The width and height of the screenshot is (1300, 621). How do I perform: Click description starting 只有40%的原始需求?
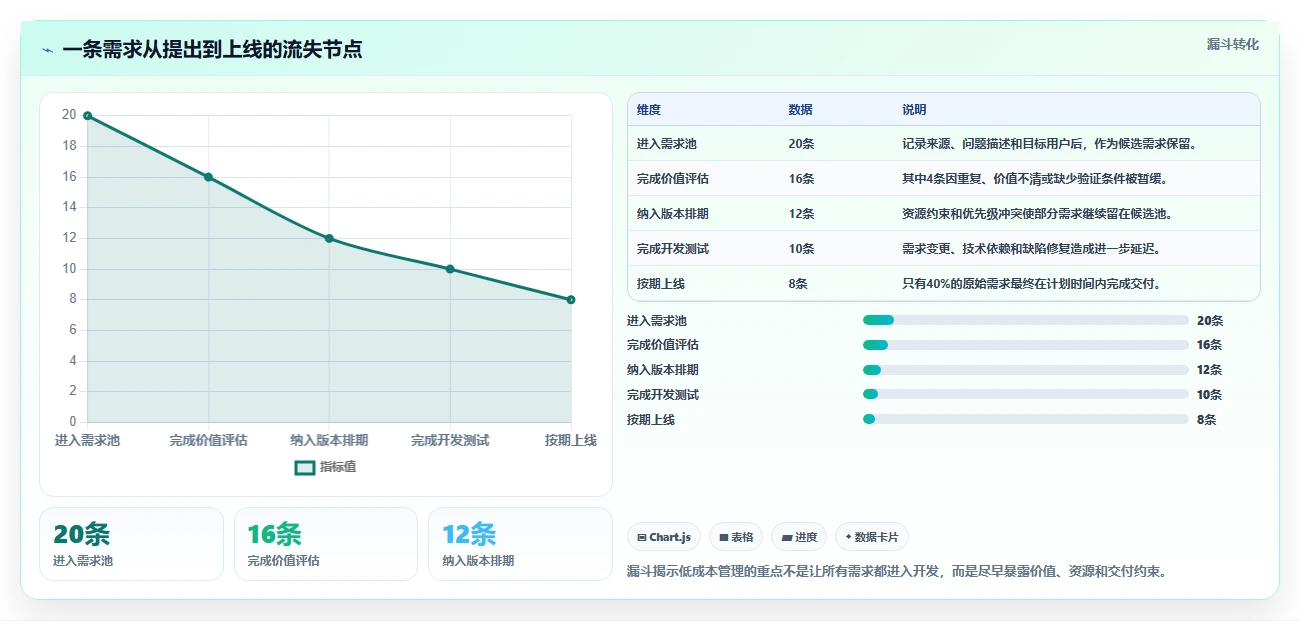point(1031,284)
